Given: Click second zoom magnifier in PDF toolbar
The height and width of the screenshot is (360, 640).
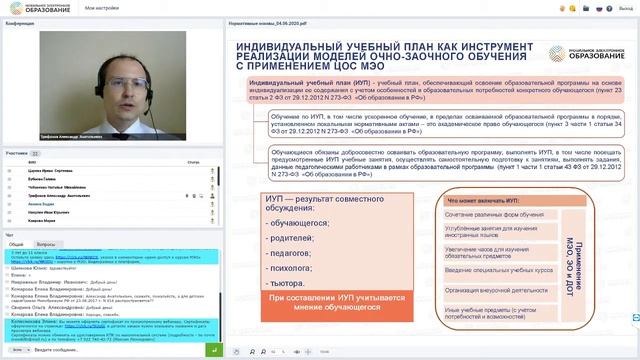Looking at the screenshot, I should point(263,351).
